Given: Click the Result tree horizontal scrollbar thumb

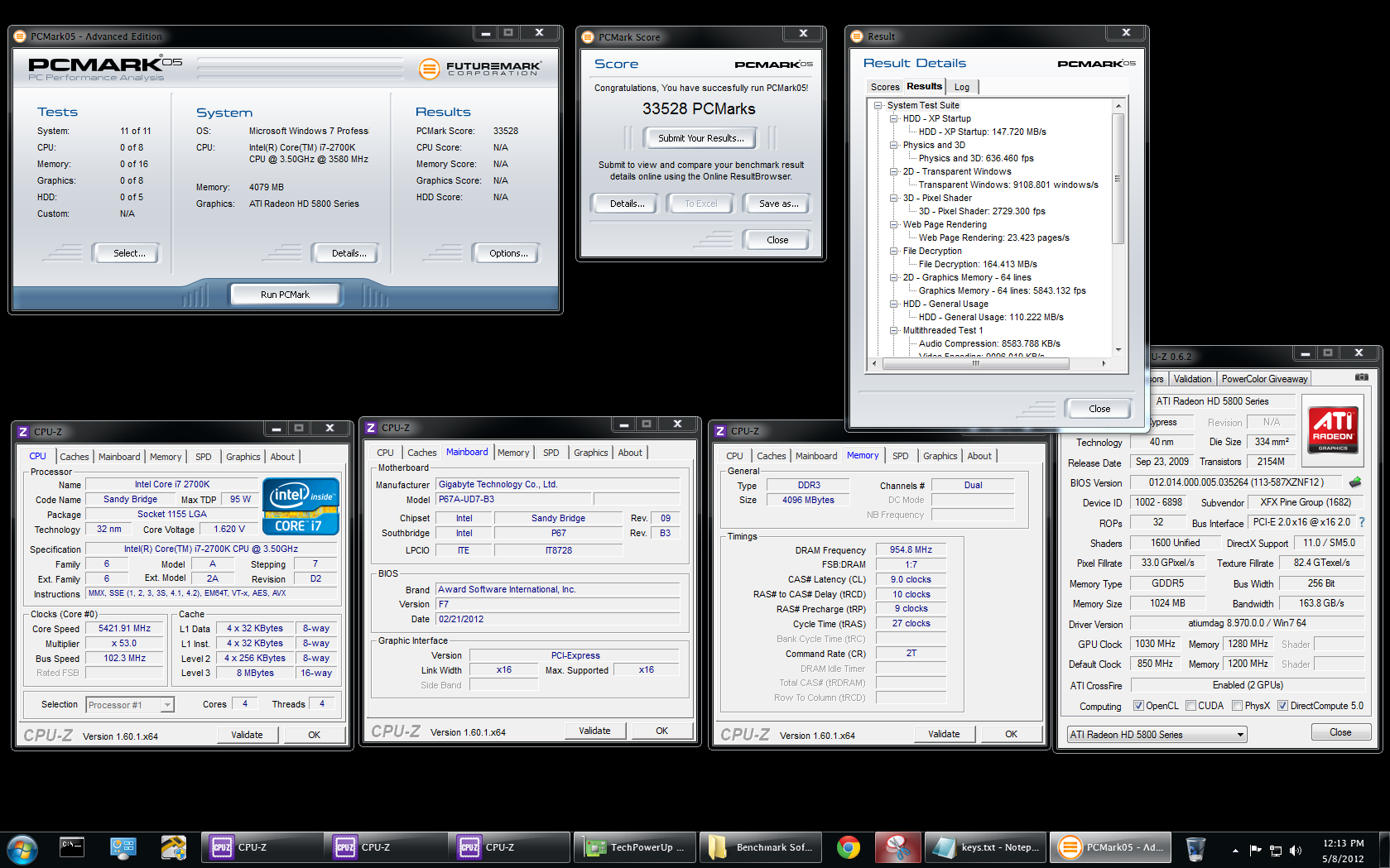Looking at the screenshot, I should click(x=976, y=363).
